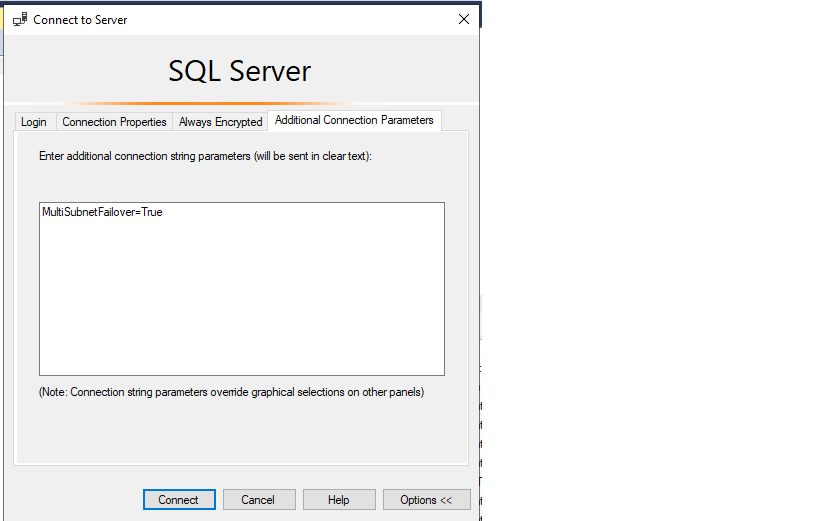Click the orange line under SQL Server
819x521 pixels.
click(210, 103)
